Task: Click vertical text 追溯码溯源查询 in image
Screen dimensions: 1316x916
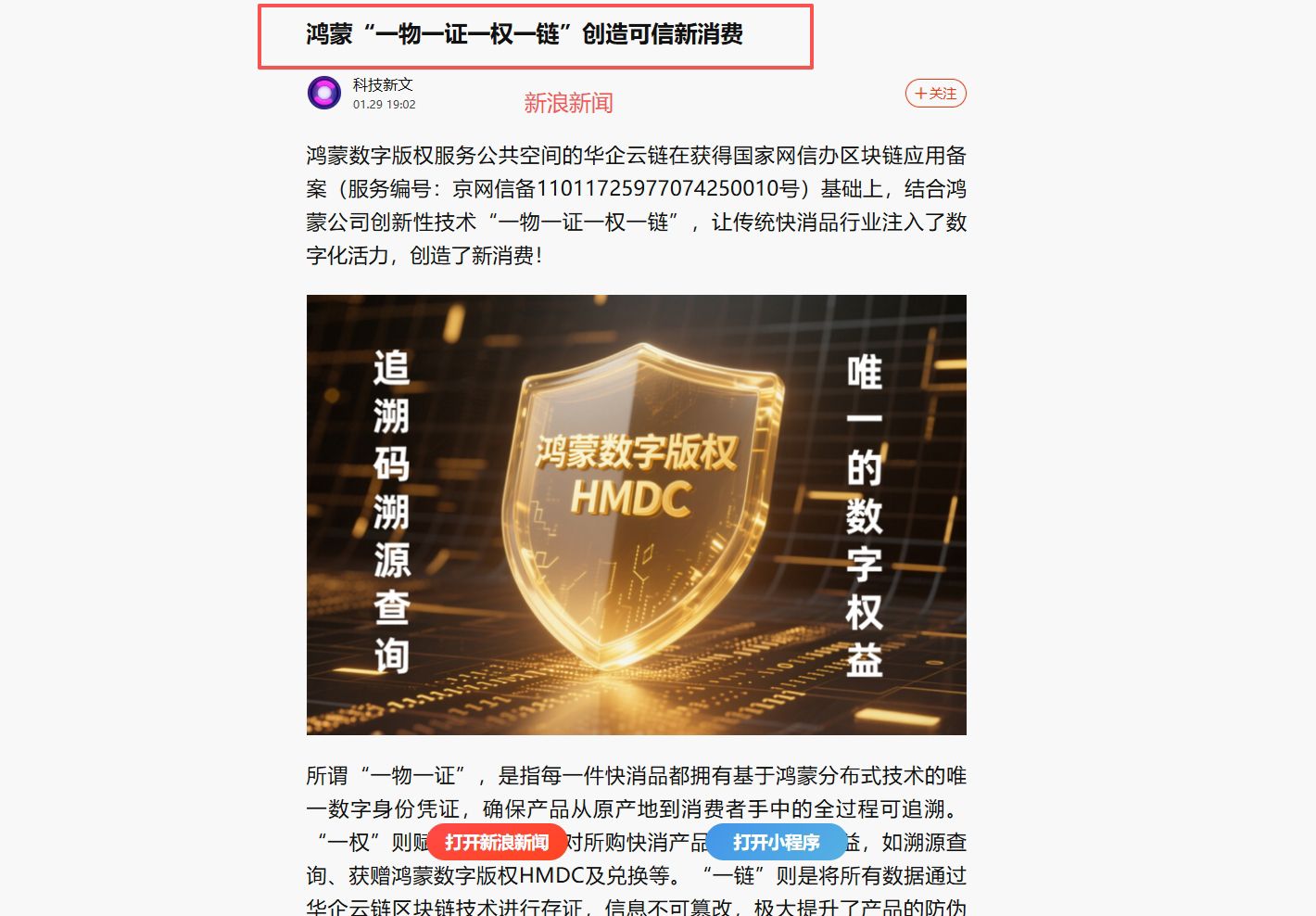Action: (392, 512)
